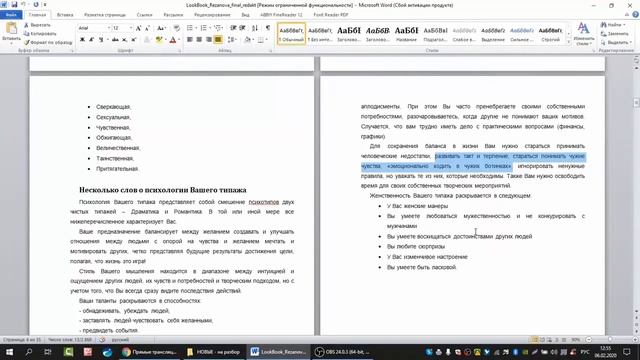Viewport: 640px width, 360px height.
Task: Click the Increase Indent icon
Action: pyautogui.click(x=242, y=28)
